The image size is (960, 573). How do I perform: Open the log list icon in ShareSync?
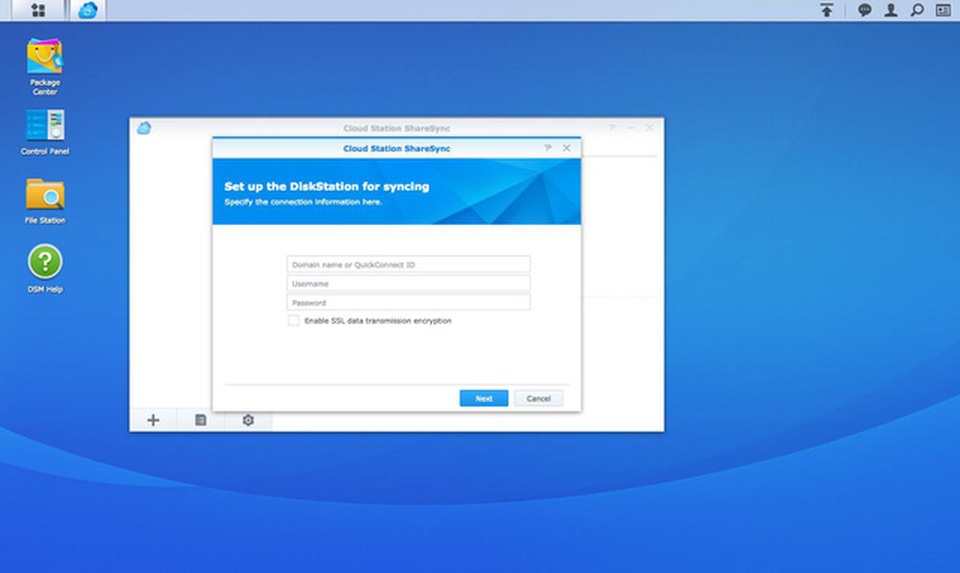tap(200, 420)
